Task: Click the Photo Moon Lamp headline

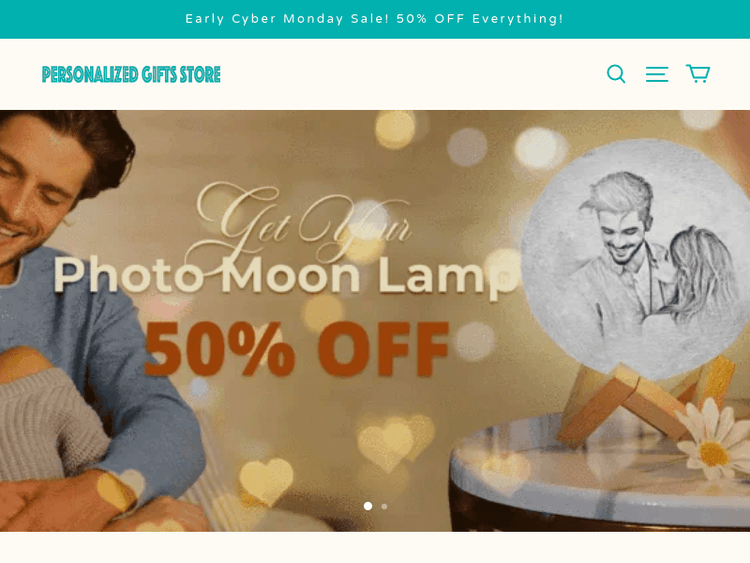Action: point(286,276)
